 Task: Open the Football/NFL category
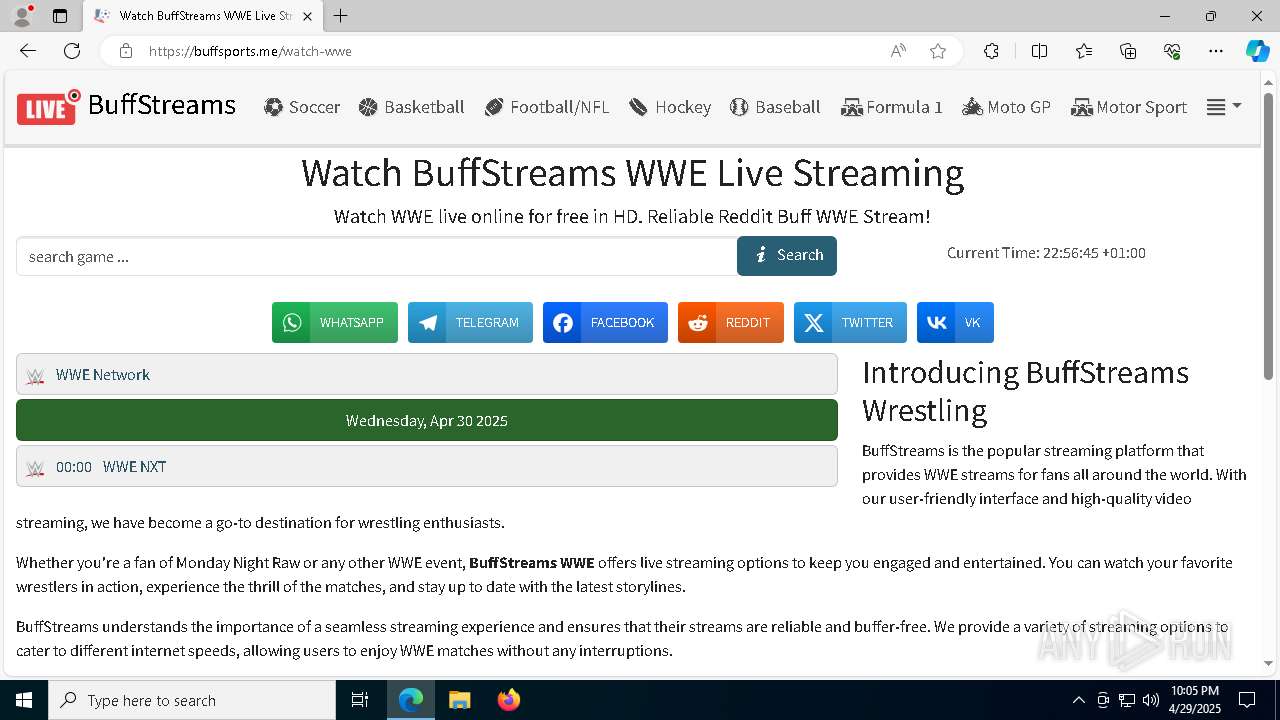(547, 107)
